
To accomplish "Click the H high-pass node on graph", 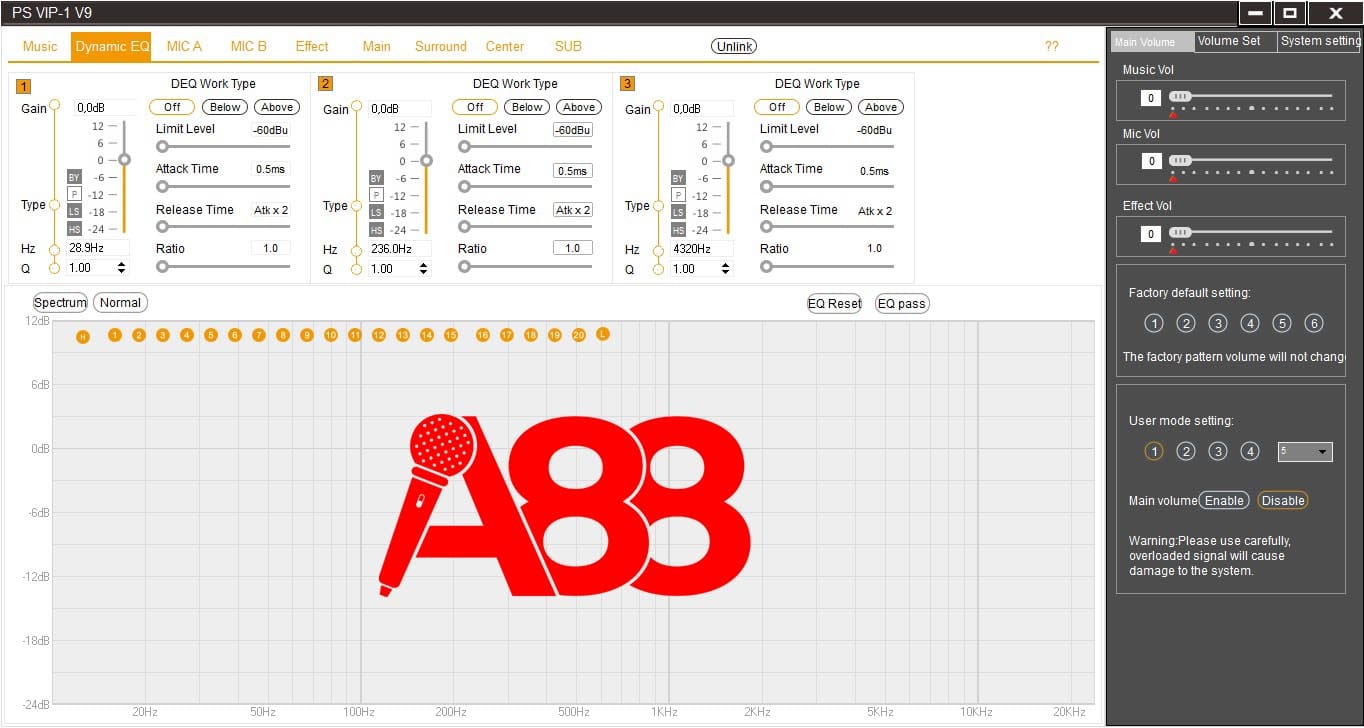I will 83,336.
